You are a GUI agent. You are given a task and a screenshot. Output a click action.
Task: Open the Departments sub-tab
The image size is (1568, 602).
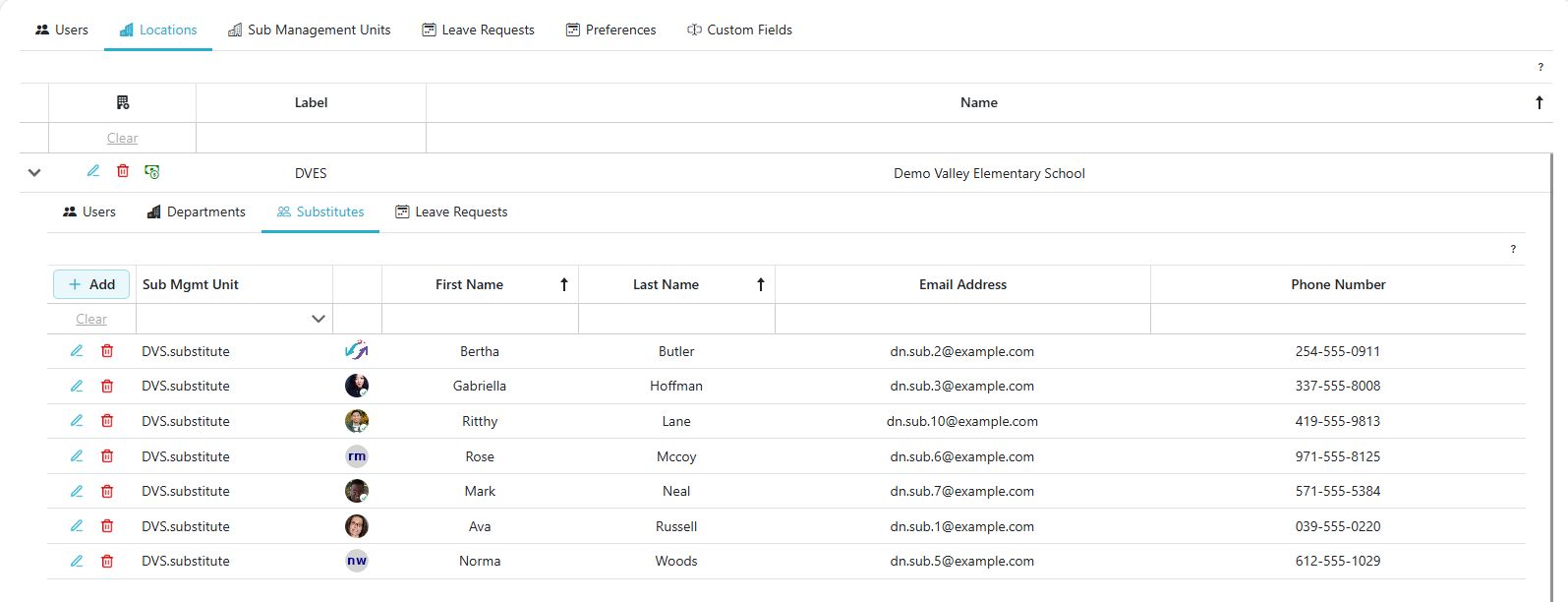(x=196, y=211)
